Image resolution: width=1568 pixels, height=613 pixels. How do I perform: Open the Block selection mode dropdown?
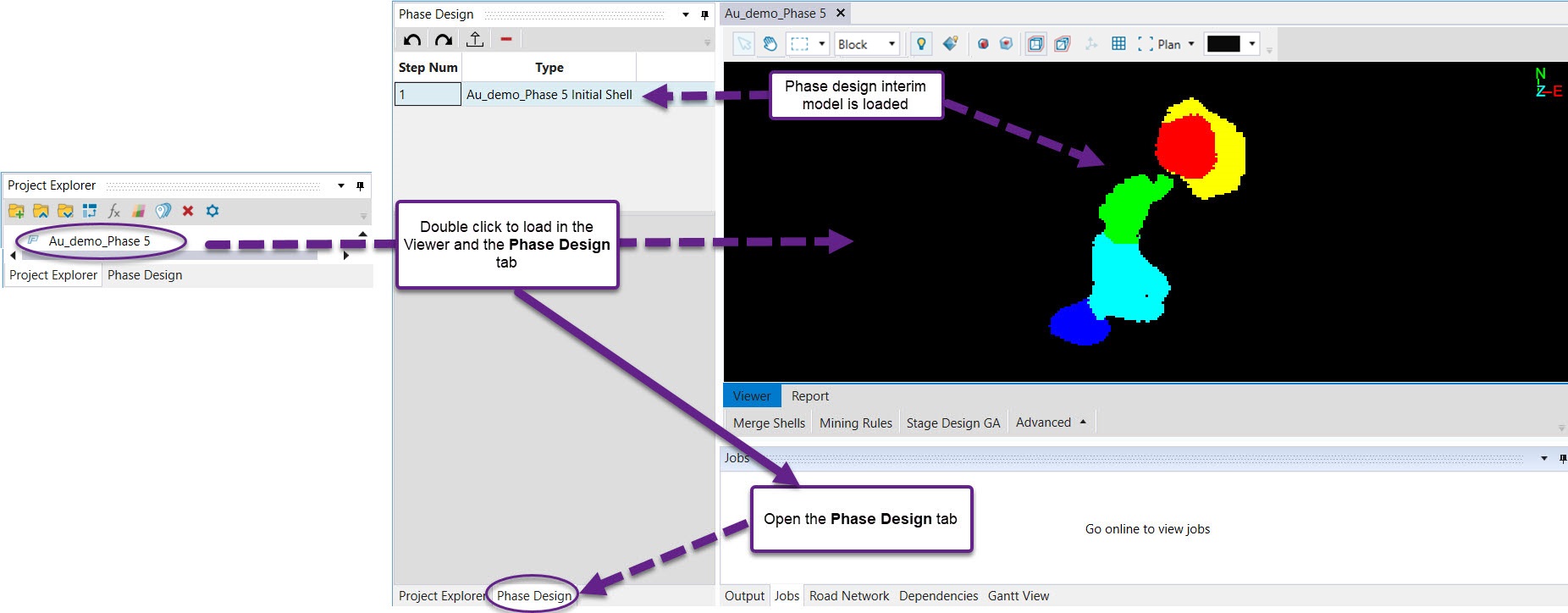click(892, 44)
